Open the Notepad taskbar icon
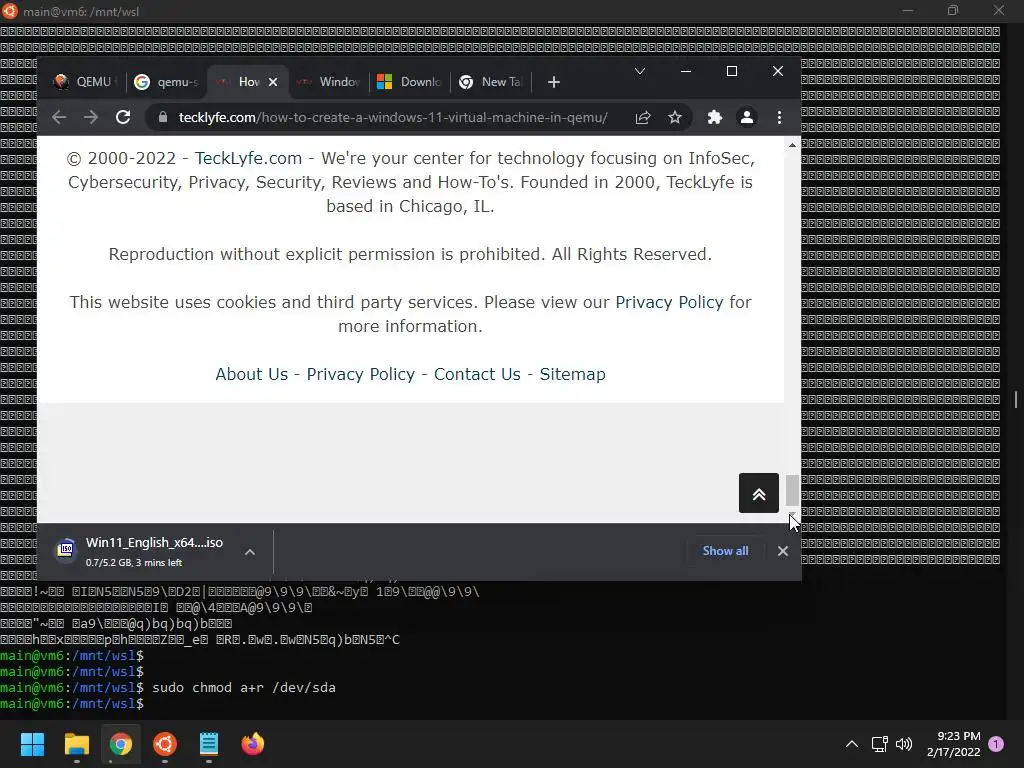The image size is (1024, 768). pyautogui.click(x=209, y=744)
